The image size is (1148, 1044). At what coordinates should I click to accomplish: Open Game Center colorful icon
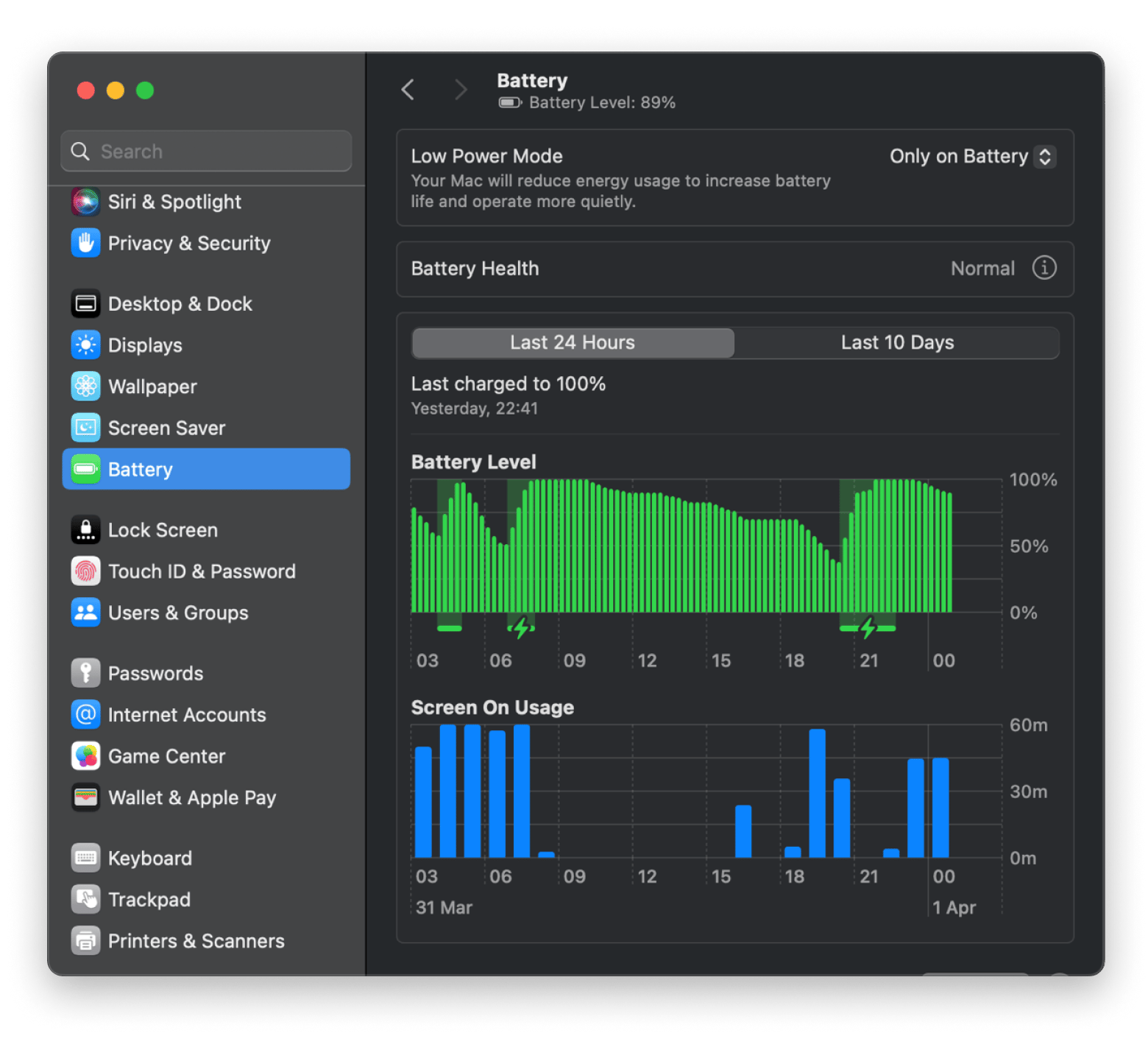coord(85,756)
